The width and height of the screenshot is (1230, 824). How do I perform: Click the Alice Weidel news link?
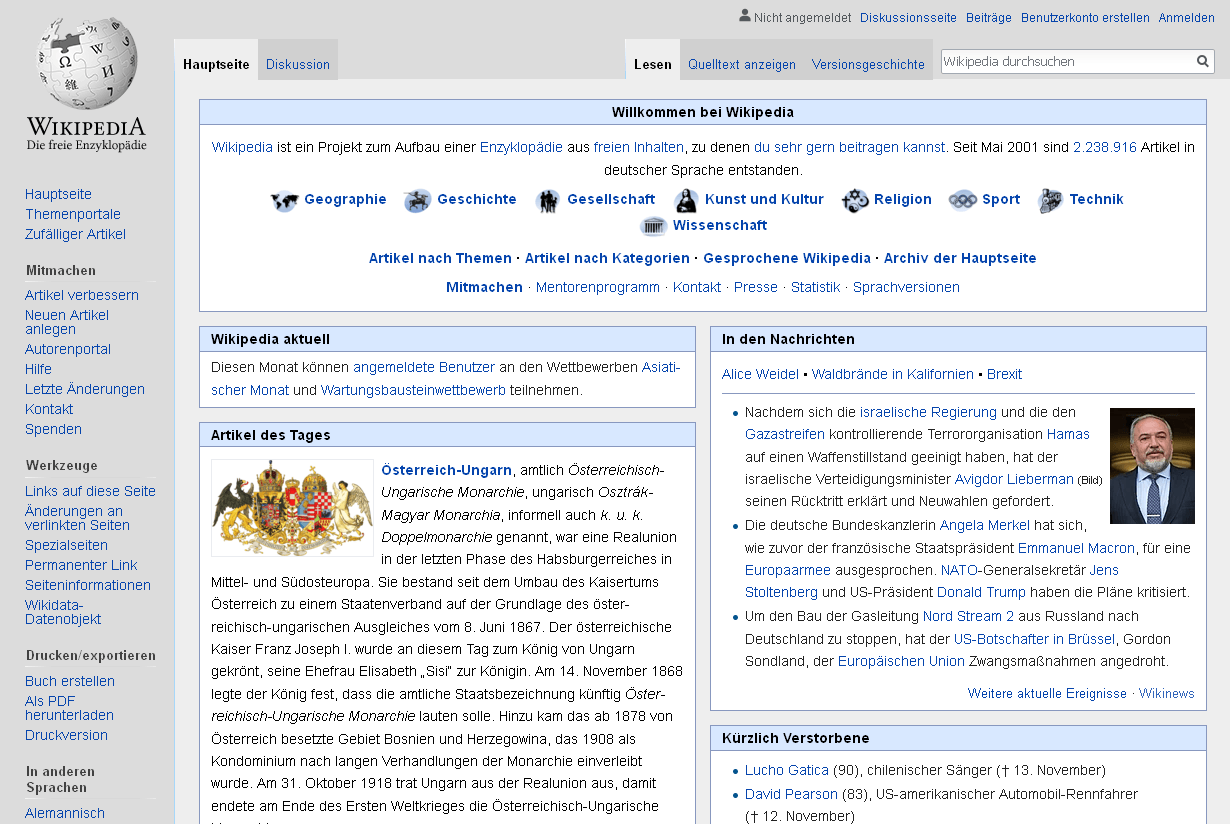click(x=760, y=374)
